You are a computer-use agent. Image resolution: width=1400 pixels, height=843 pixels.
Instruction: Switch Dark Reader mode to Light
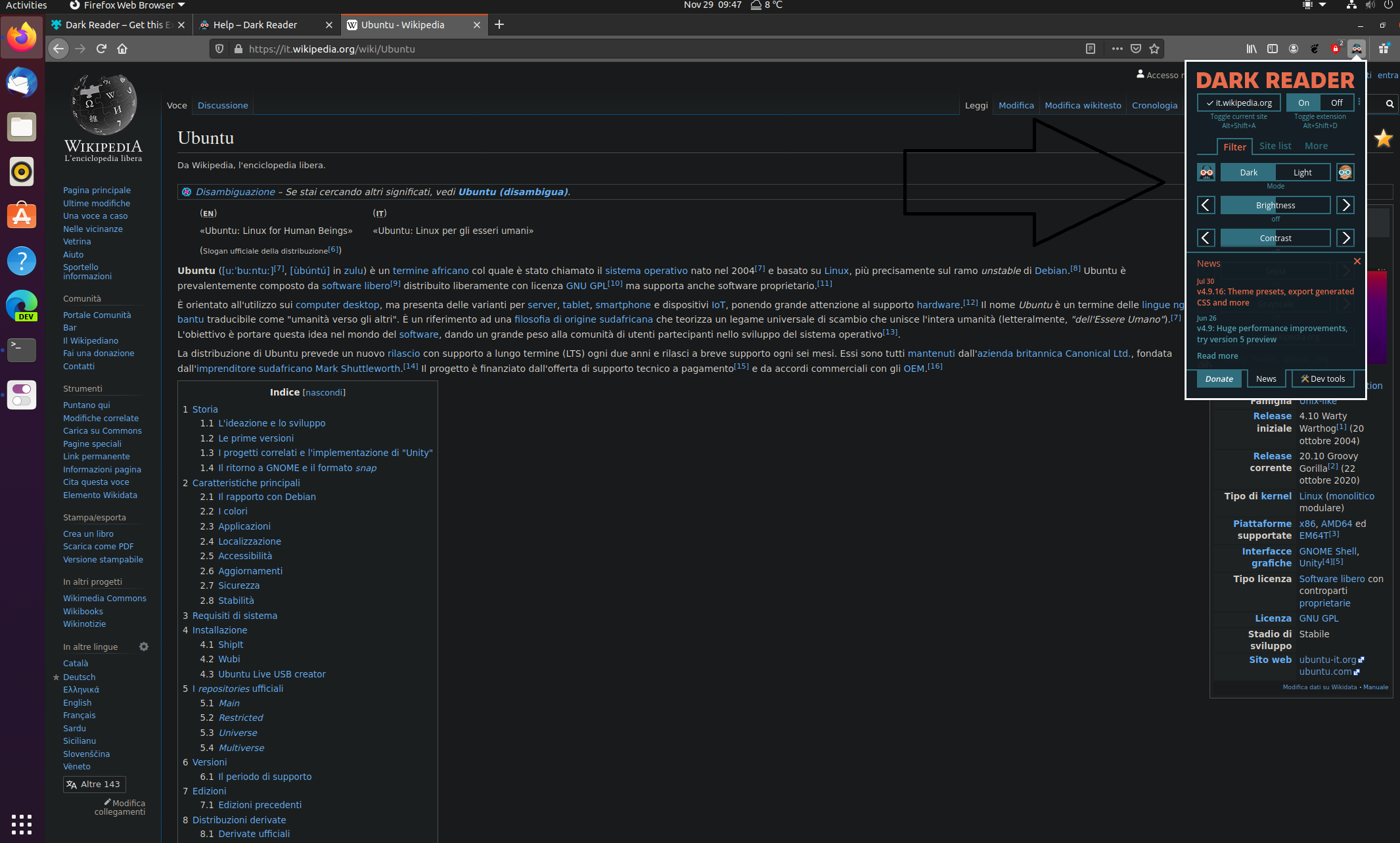pyautogui.click(x=1302, y=171)
